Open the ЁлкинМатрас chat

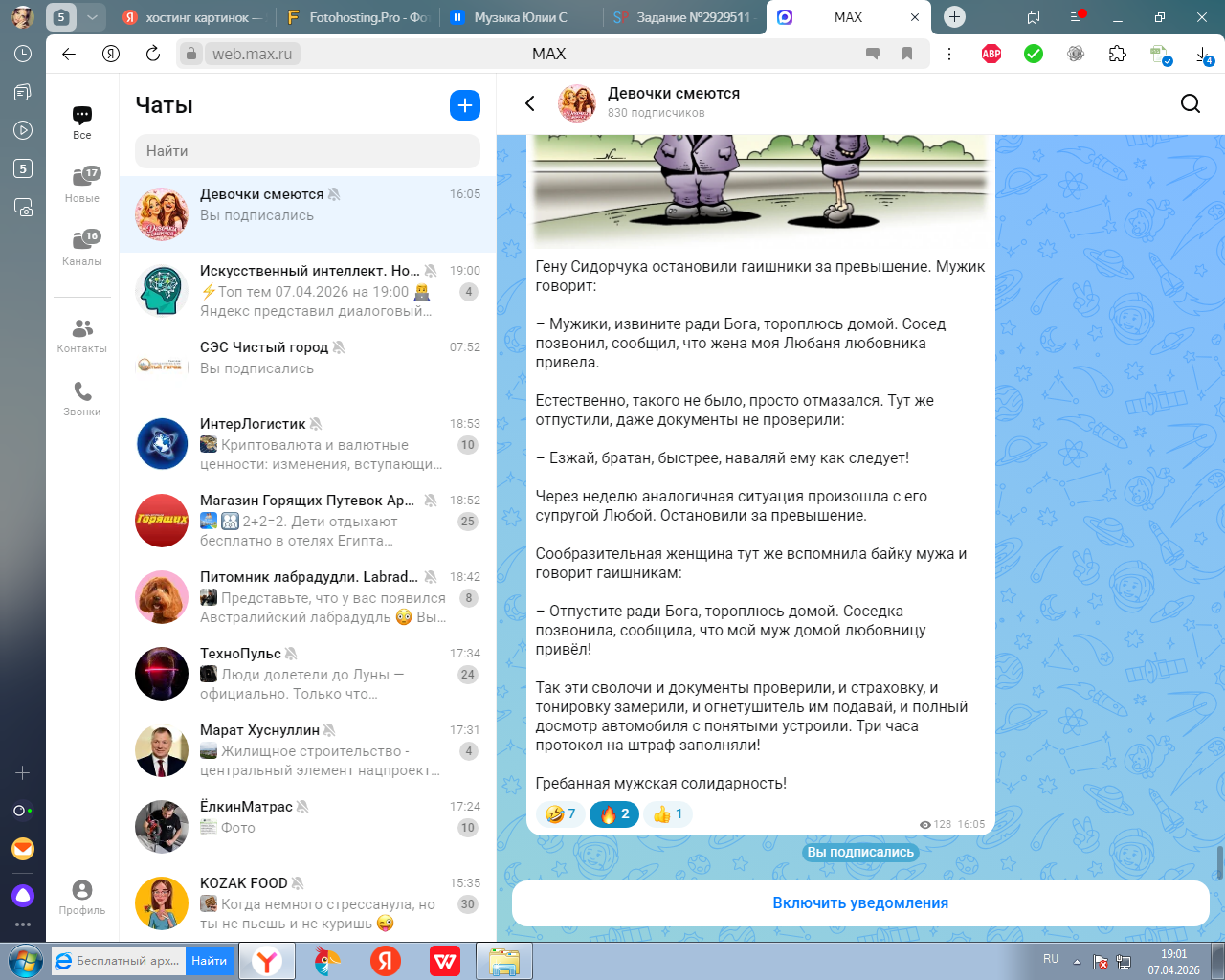pos(308,827)
